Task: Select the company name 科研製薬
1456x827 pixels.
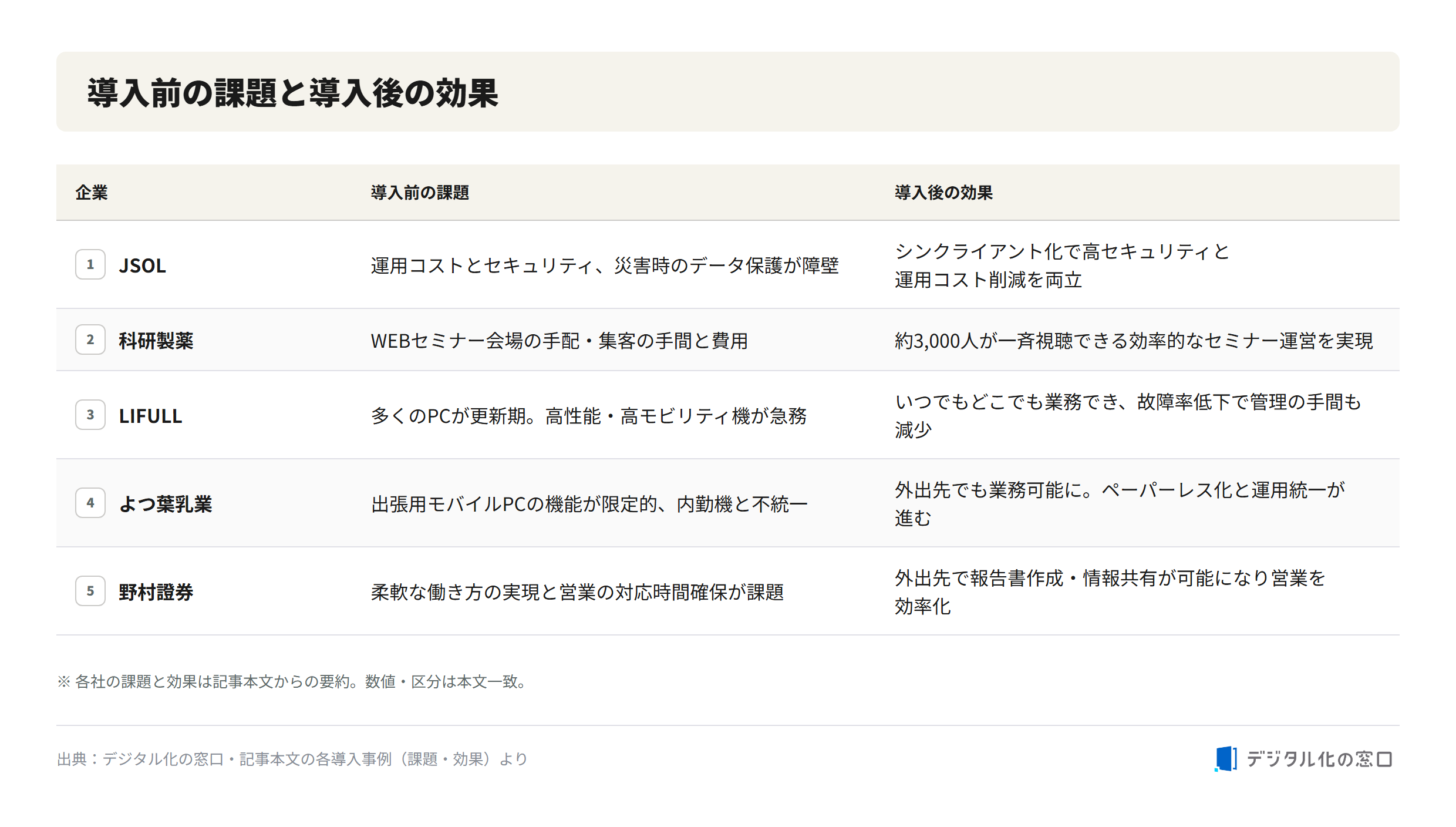Action: coord(156,341)
